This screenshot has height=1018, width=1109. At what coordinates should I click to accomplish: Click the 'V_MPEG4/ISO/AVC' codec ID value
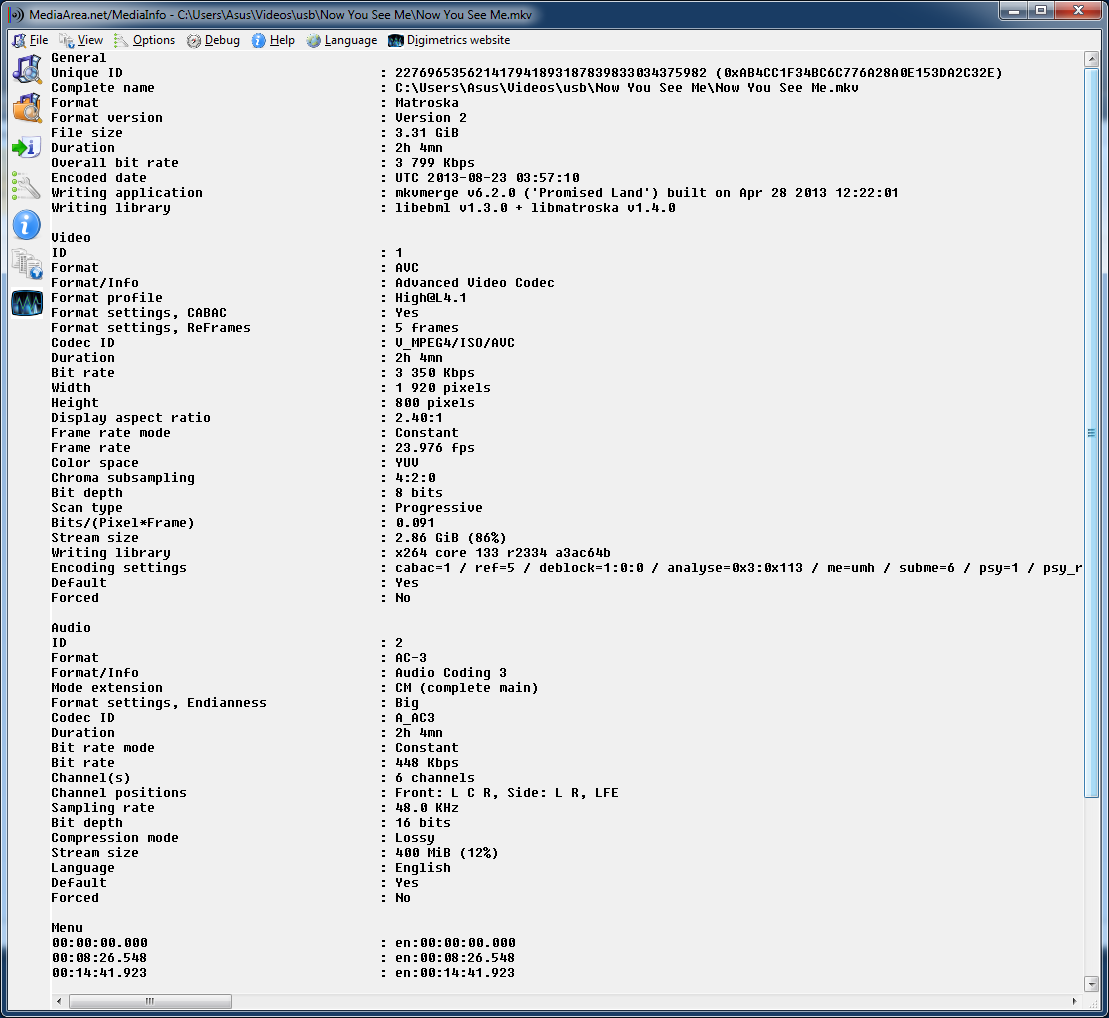coord(455,342)
